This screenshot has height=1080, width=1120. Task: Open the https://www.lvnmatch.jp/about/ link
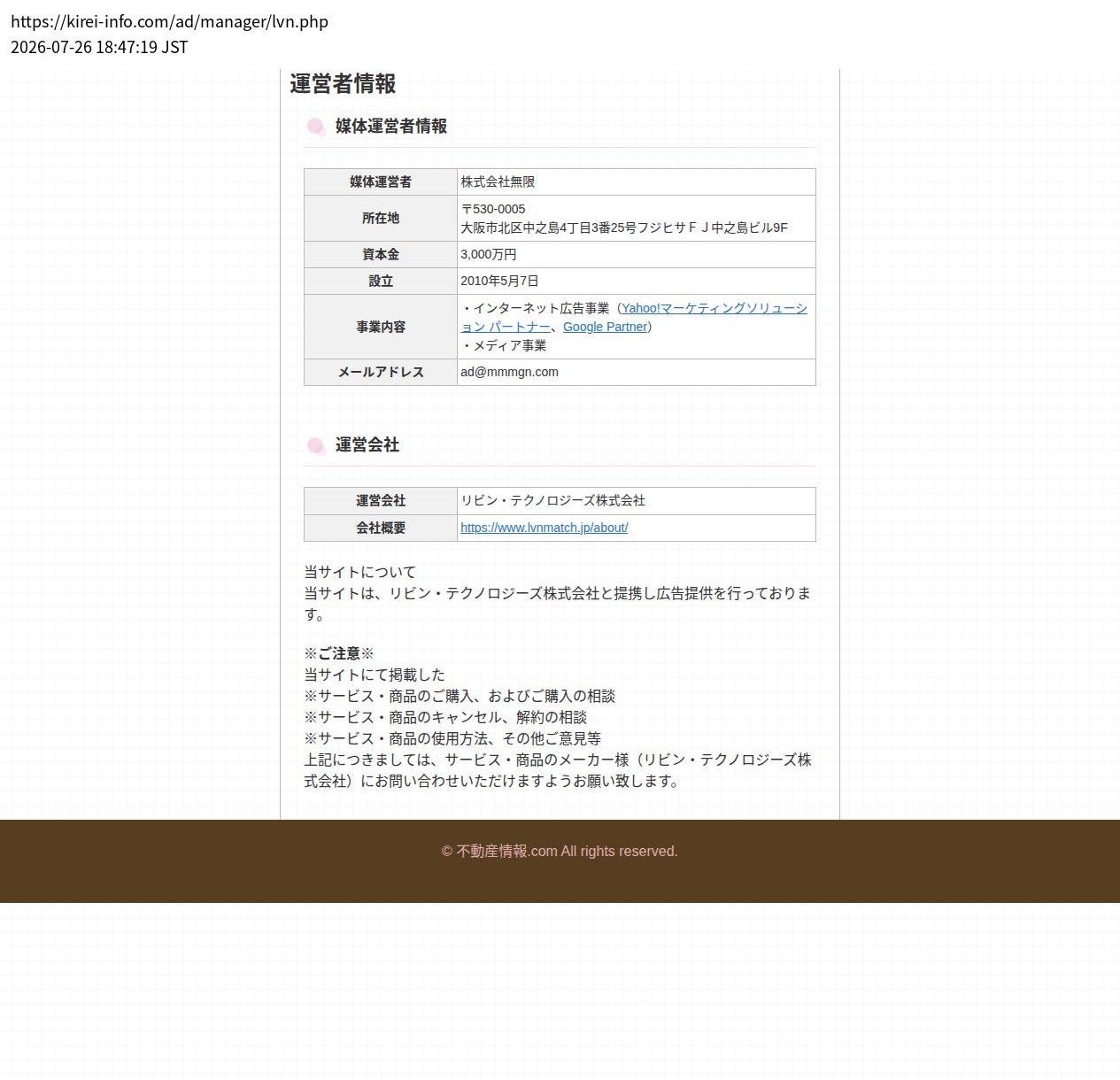tap(544, 528)
